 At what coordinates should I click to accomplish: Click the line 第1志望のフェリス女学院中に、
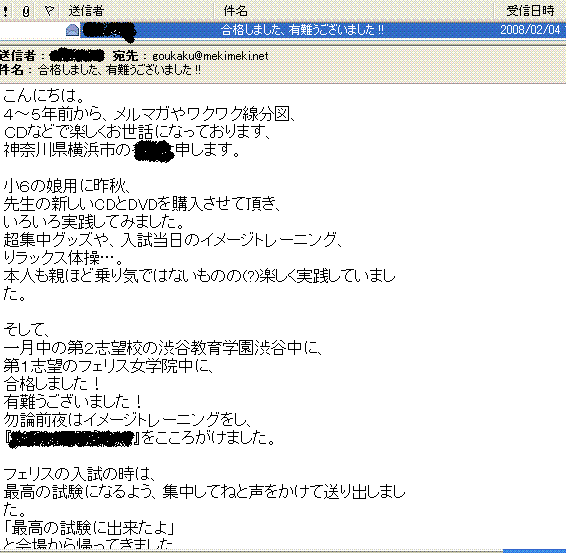(109, 366)
